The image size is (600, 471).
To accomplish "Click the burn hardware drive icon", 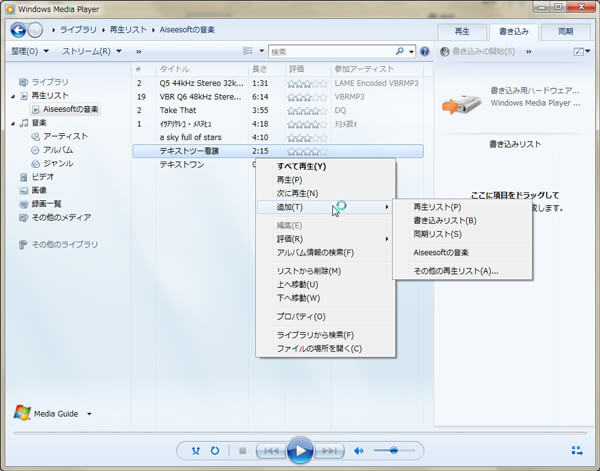I will tap(461, 103).
